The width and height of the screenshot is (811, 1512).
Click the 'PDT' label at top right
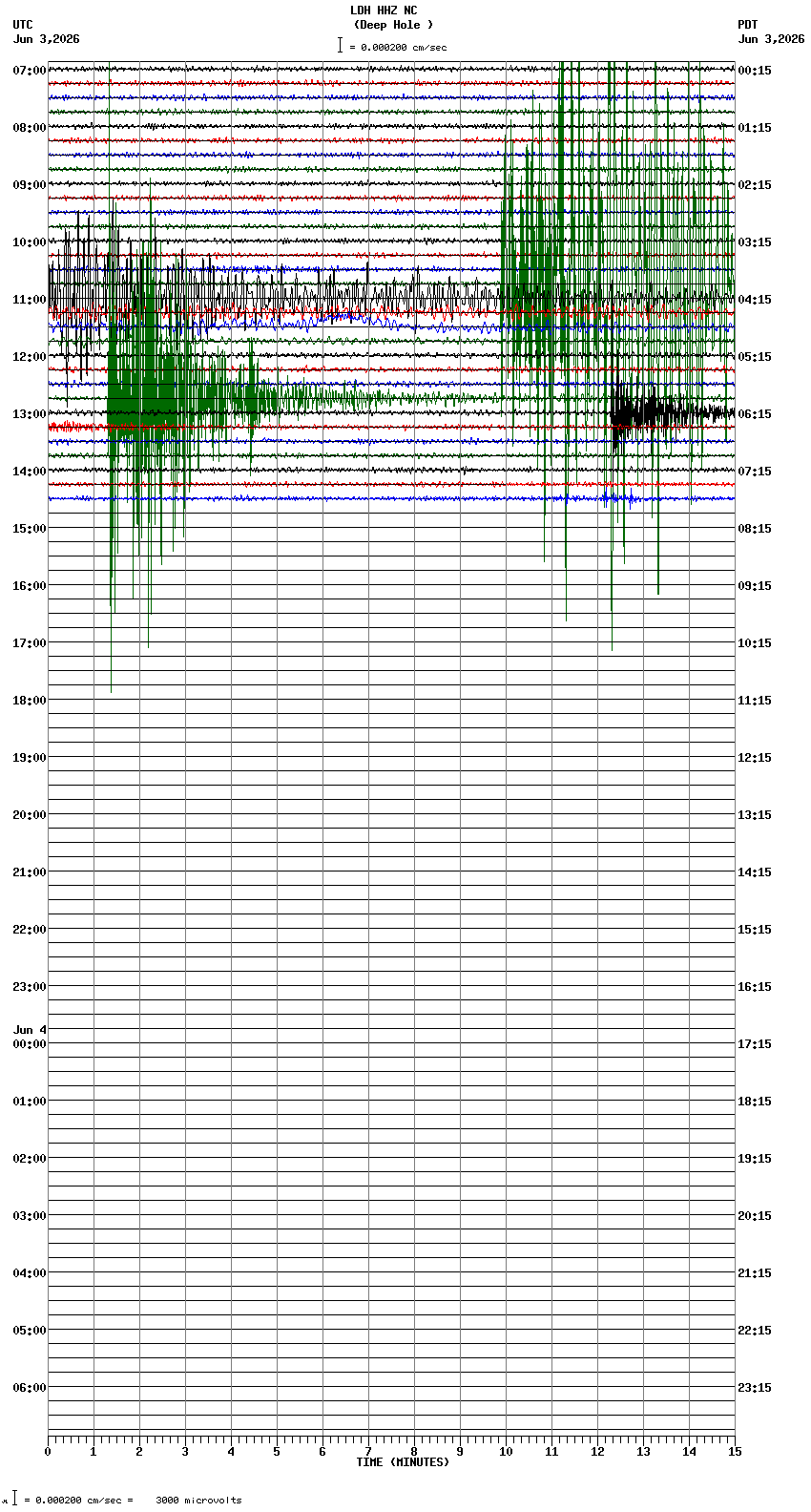[747, 25]
